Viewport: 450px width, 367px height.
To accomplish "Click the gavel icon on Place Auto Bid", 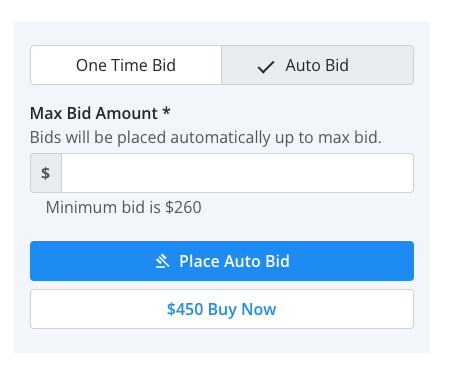I will tap(163, 261).
